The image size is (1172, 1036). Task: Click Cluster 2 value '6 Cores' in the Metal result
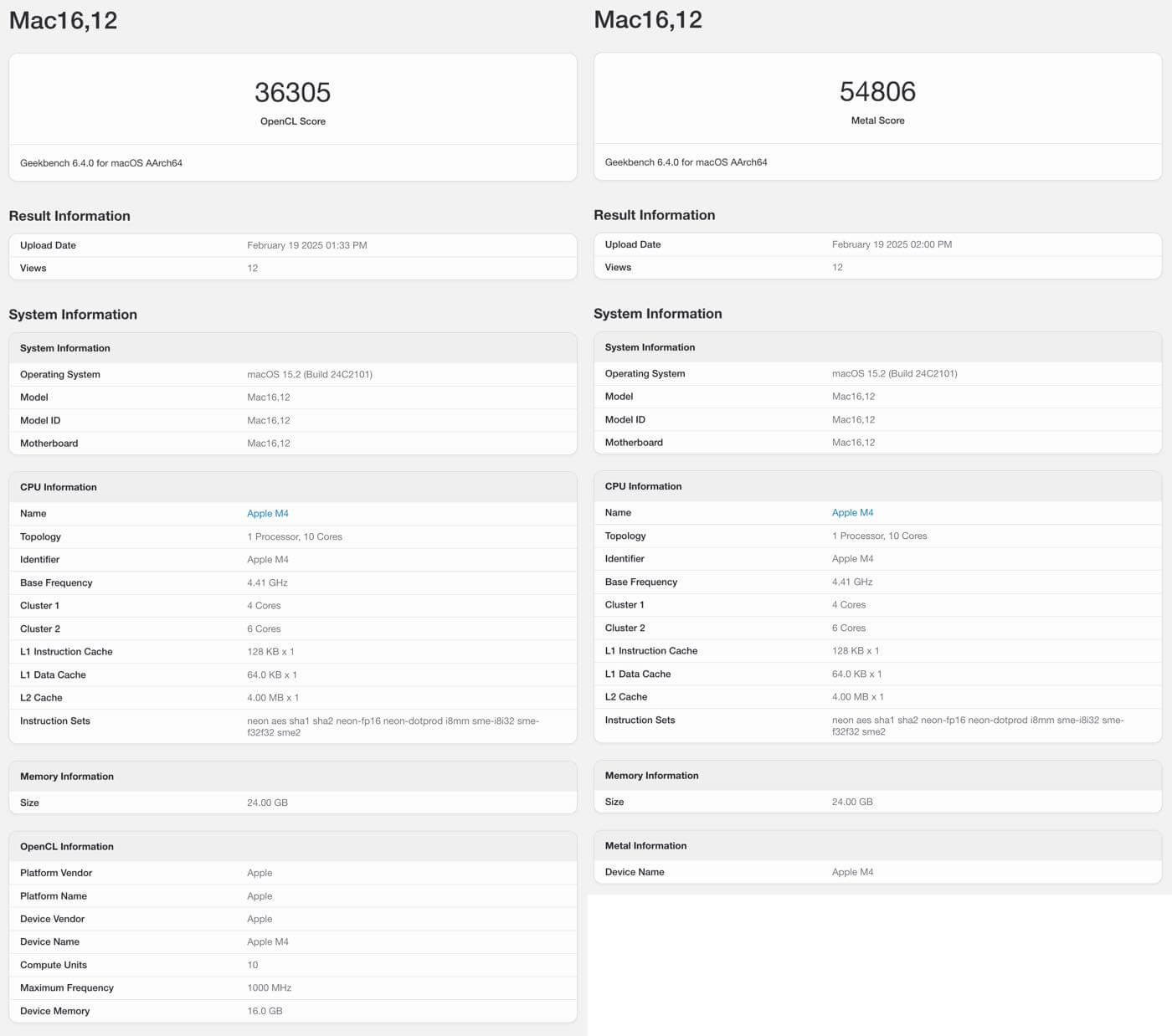(849, 628)
